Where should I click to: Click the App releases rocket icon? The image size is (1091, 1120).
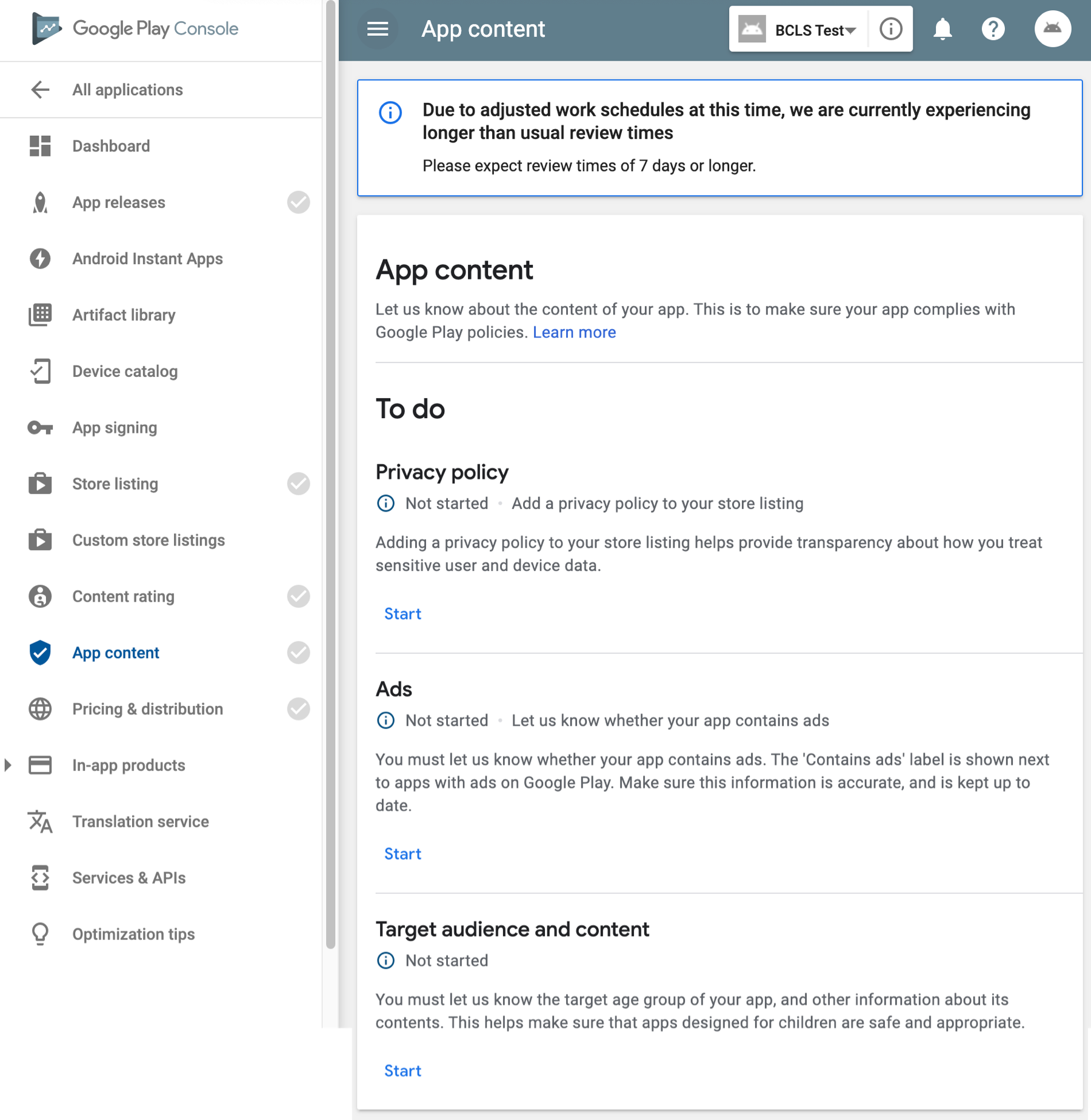[x=40, y=202]
